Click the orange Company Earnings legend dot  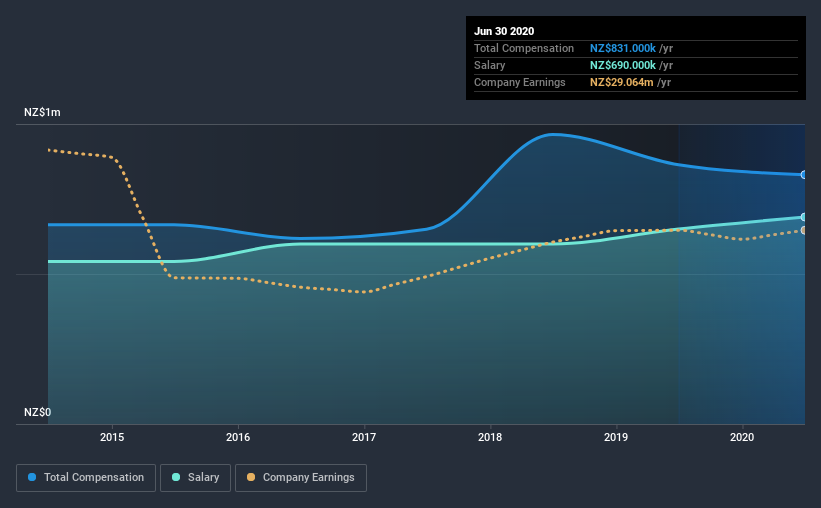pyautogui.click(x=251, y=477)
